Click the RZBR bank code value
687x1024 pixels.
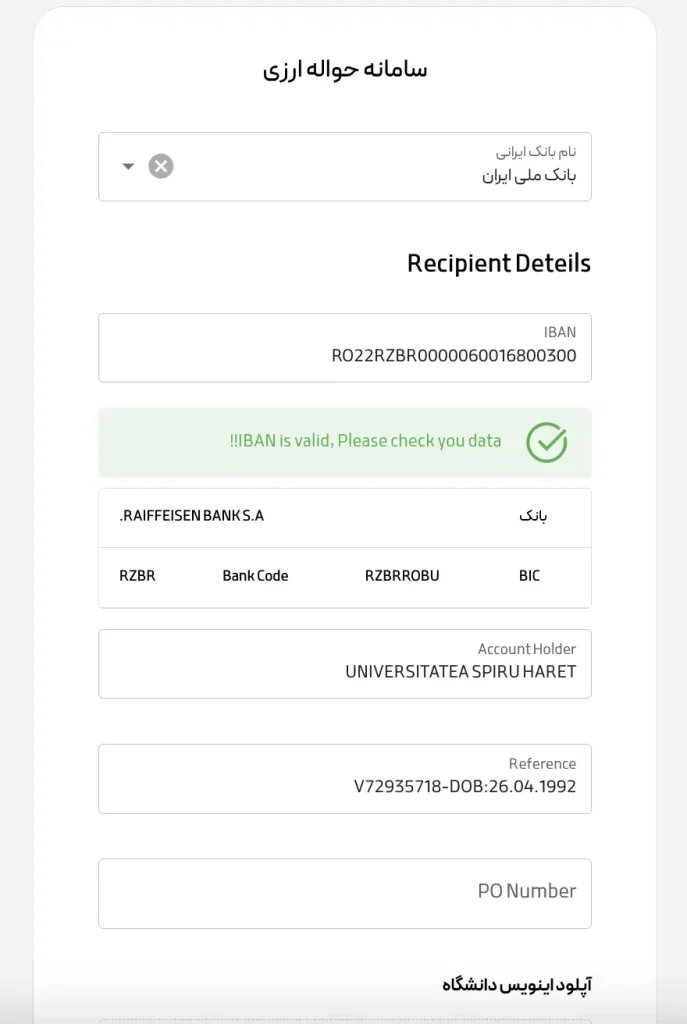137,576
